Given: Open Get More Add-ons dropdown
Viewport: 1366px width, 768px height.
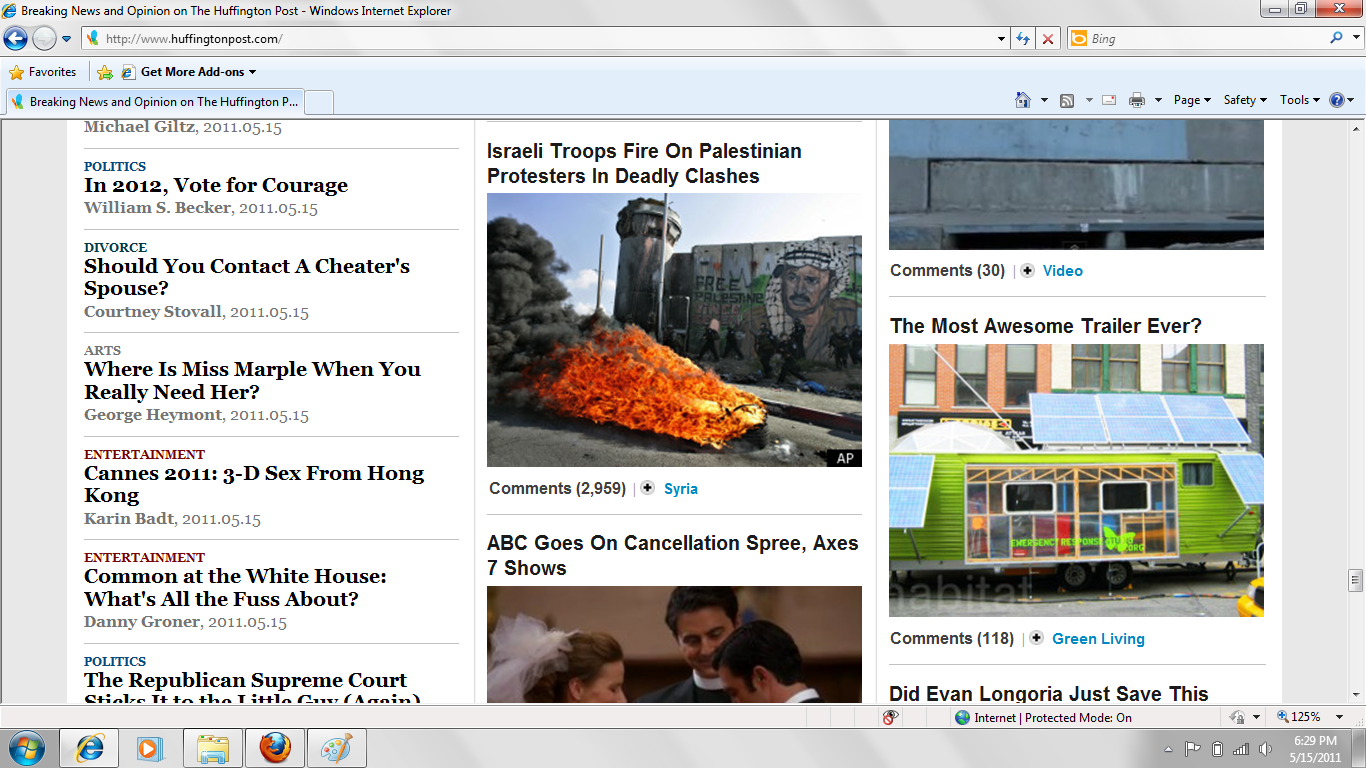Looking at the screenshot, I should 189,72.
